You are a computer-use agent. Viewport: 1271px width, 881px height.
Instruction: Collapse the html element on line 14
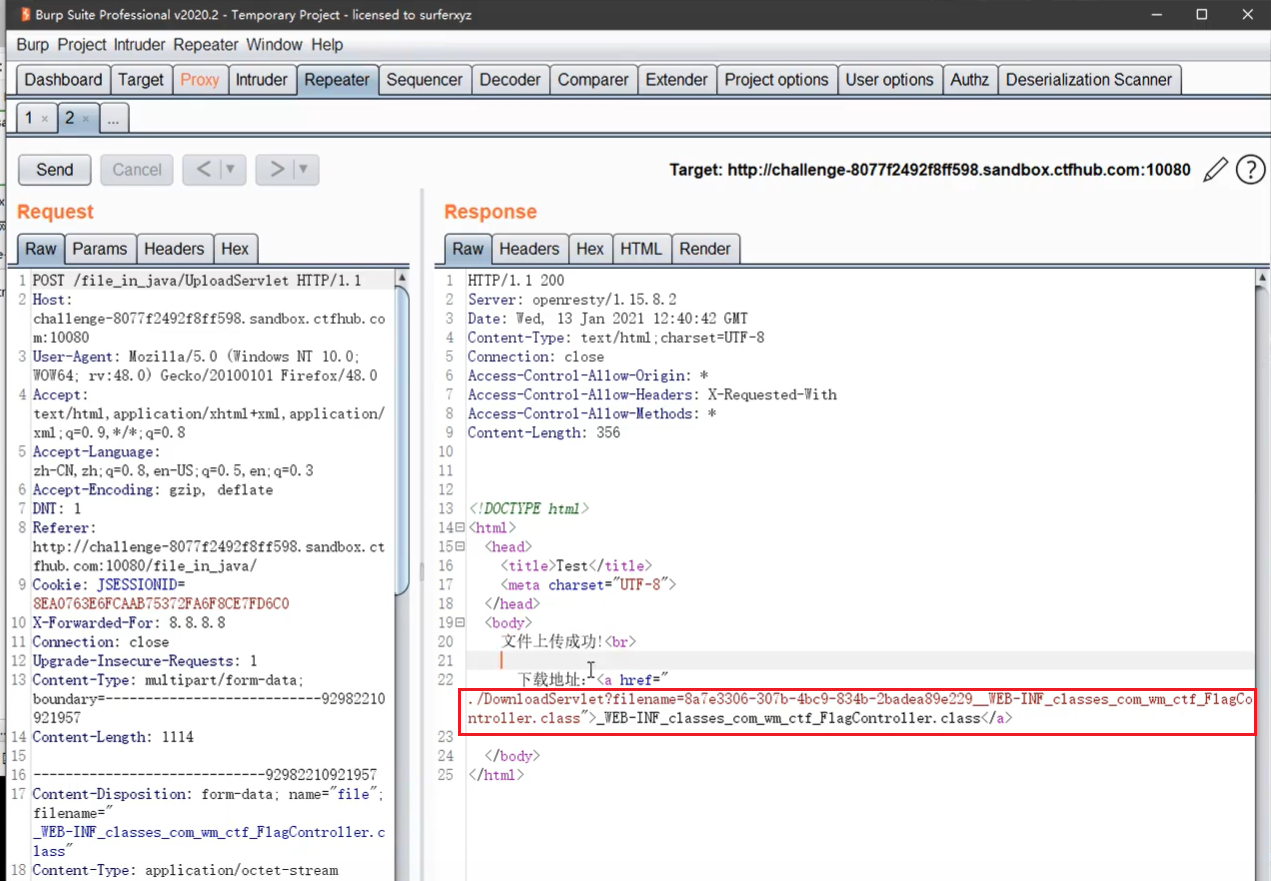click(460, 527)
